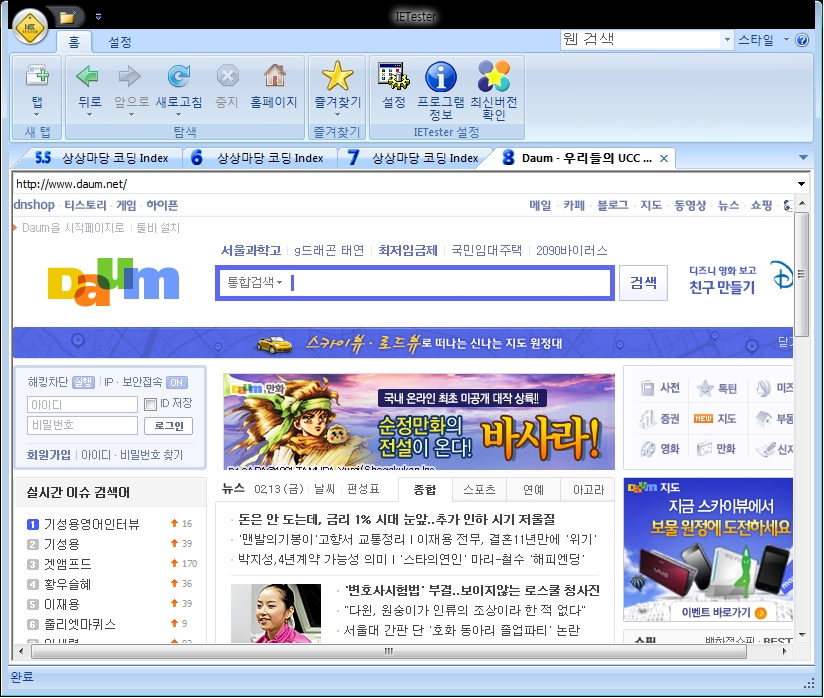Open the 티스토리 link
This screenshot has height=698, width=824.
86,205
